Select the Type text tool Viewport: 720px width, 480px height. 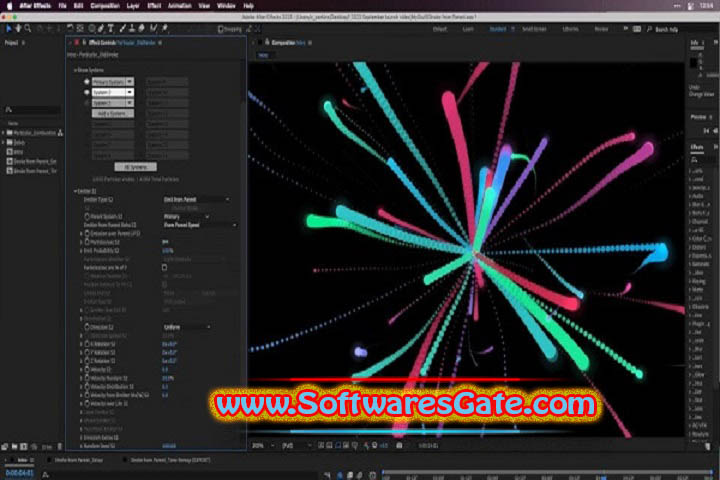111,29
